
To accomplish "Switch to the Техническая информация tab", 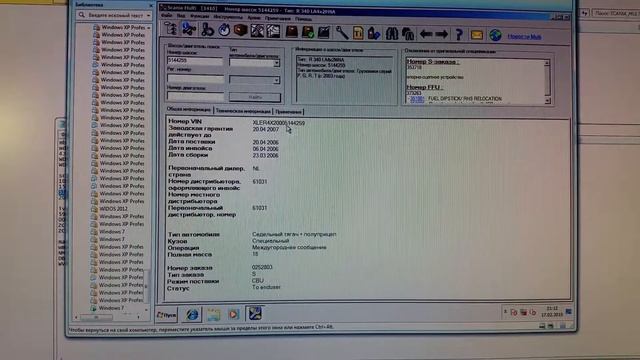I will click(243, 111).
